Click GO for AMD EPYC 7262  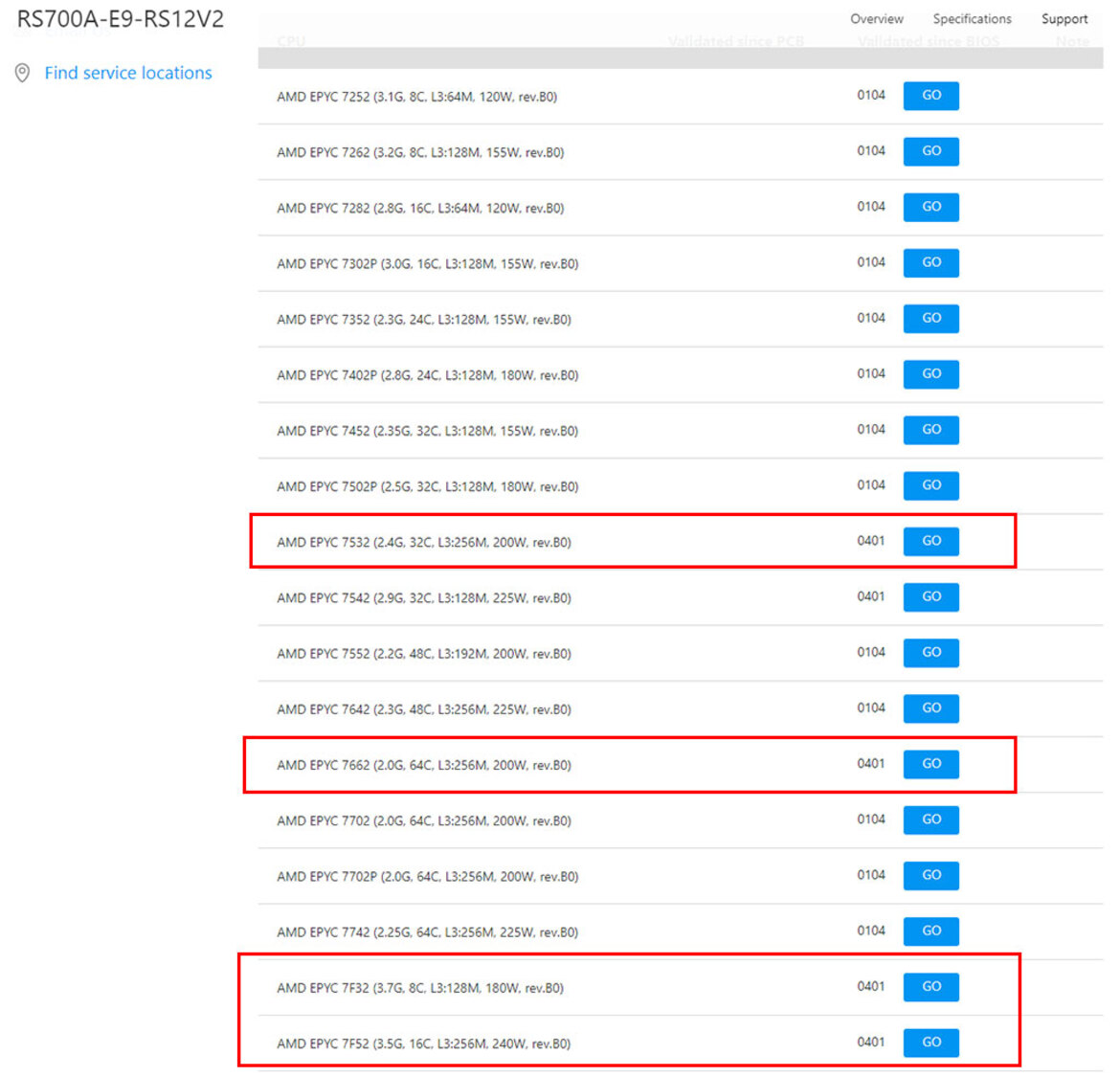[930, 151]
